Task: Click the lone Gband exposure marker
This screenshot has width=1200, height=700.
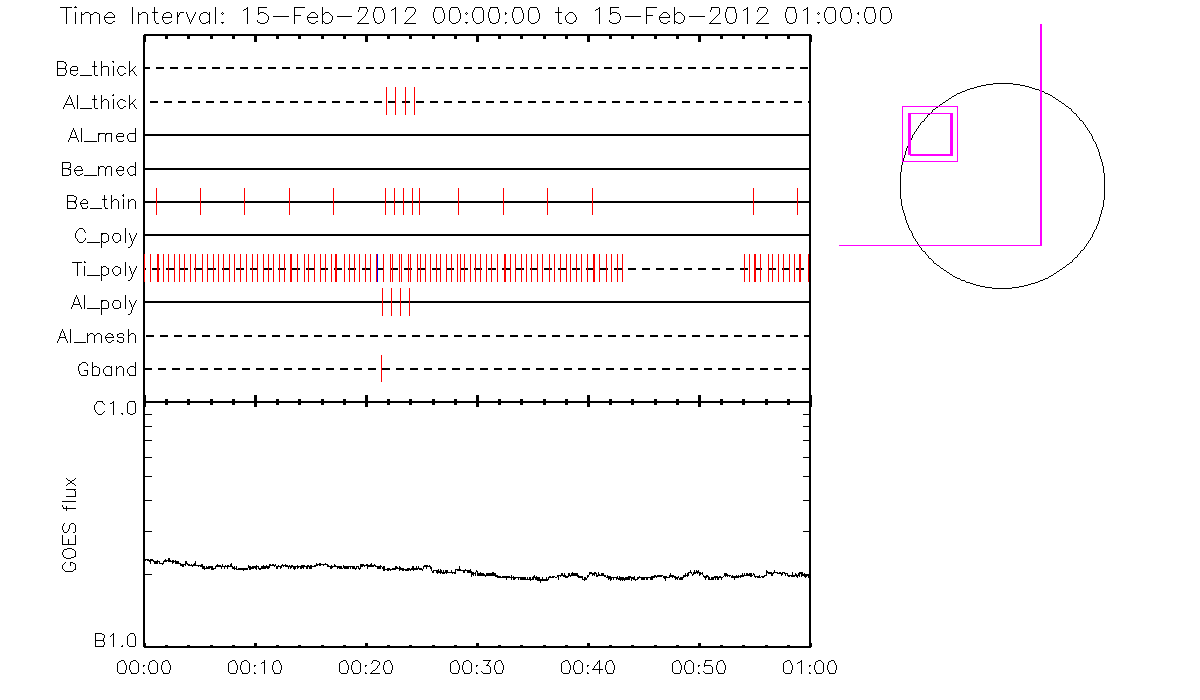Action: coord(381,369)
